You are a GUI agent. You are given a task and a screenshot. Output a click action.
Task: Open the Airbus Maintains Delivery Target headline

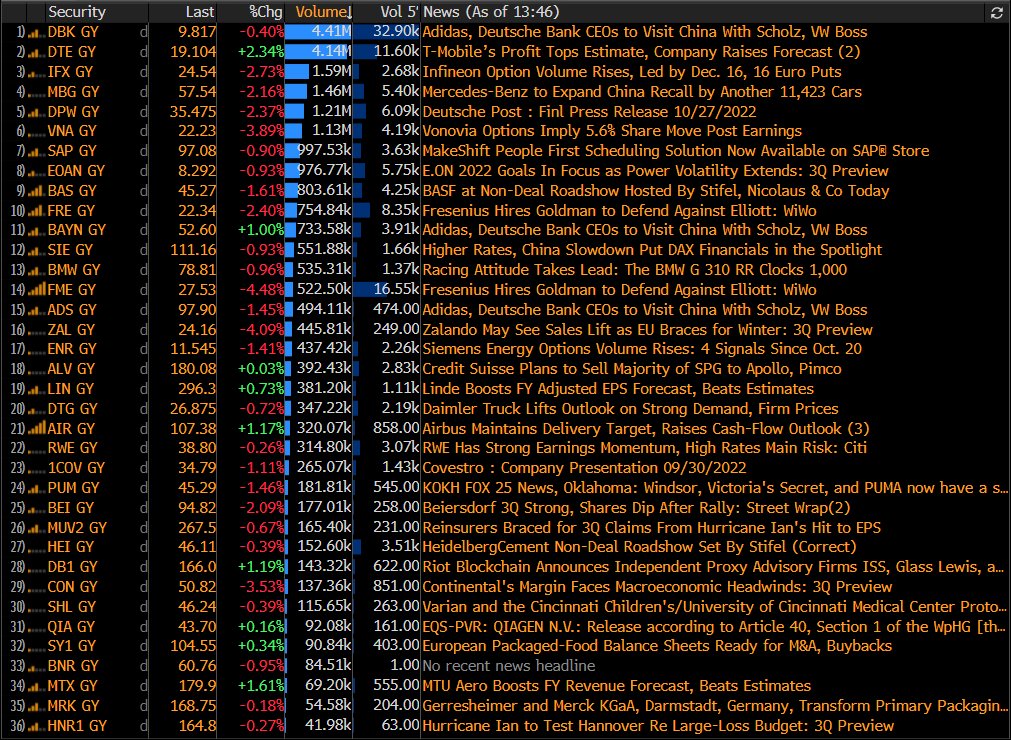point(645,429)
